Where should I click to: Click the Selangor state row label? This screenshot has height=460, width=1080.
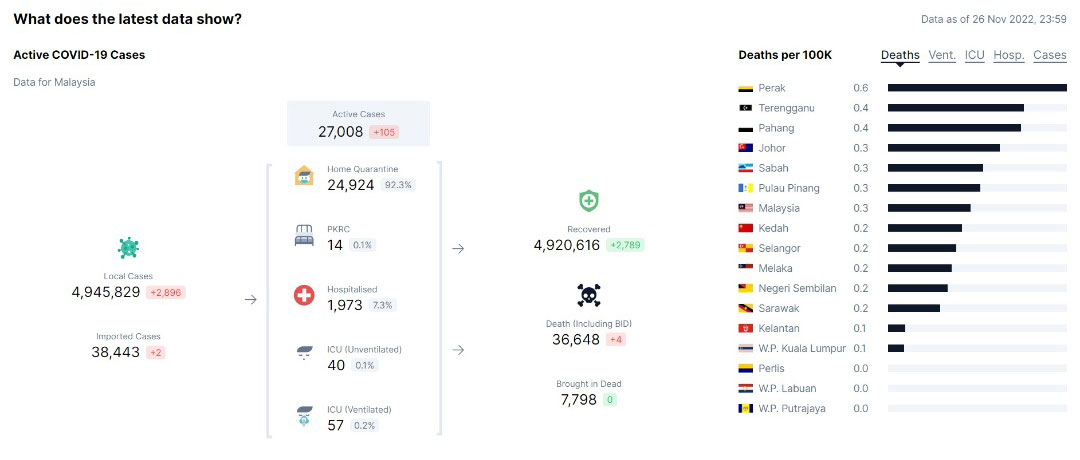click(x=779, y=248)
